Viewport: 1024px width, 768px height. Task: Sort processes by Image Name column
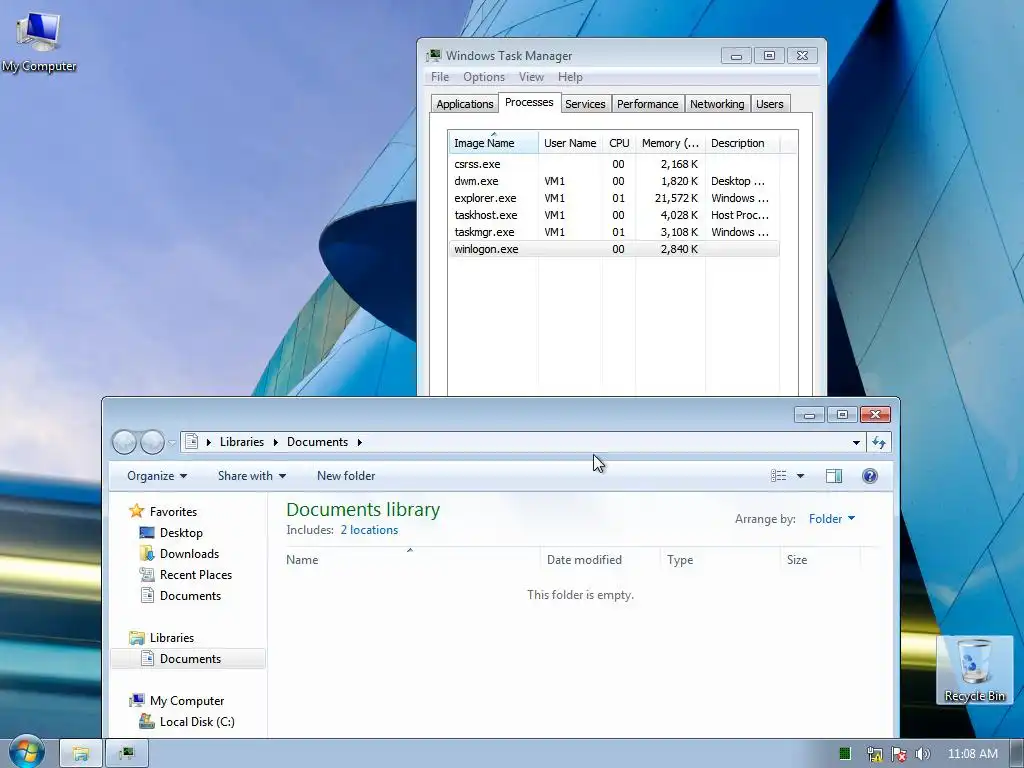coord(494,143)
